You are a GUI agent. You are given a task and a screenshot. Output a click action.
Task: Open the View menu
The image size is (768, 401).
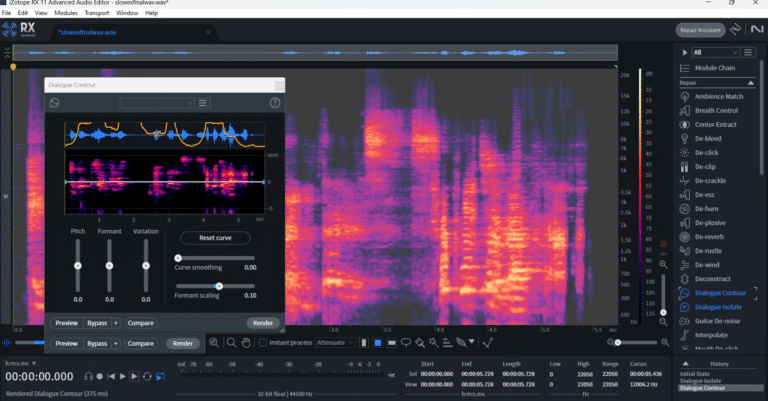pos(41,13)
